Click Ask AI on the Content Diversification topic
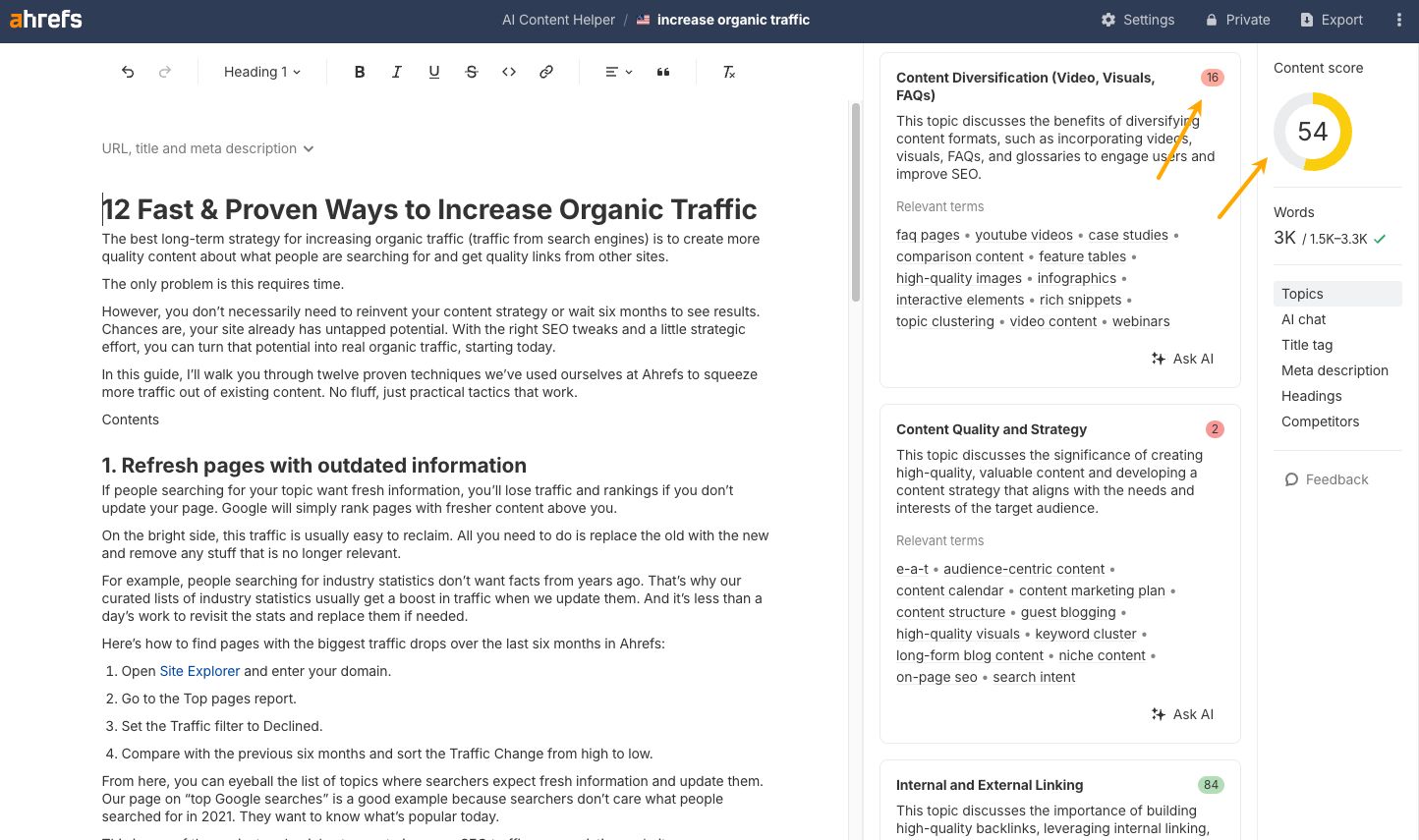The image size is (1419, 840). tap(1182, 358)
